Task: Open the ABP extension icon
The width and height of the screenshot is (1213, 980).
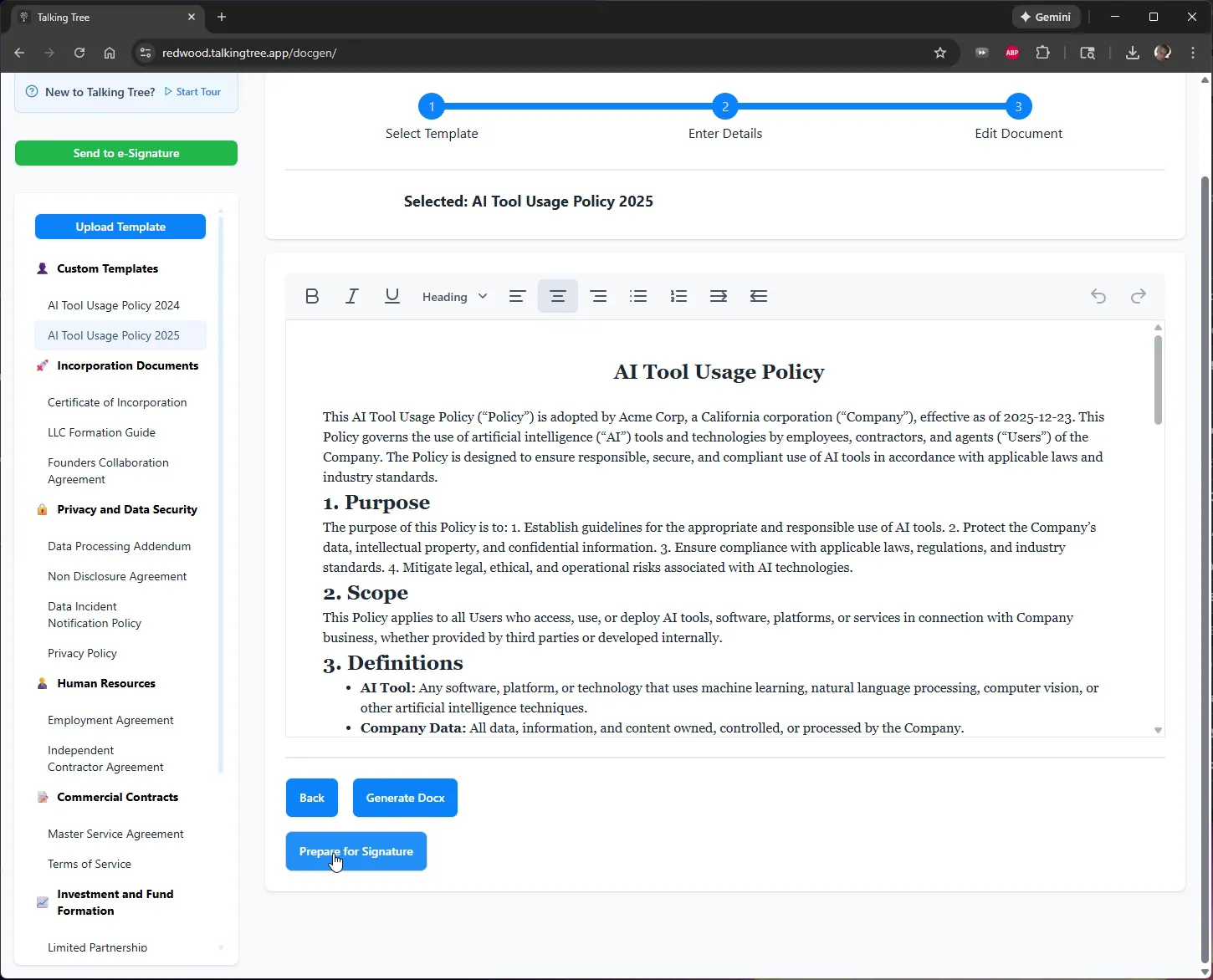Action: pos(1012,53)
